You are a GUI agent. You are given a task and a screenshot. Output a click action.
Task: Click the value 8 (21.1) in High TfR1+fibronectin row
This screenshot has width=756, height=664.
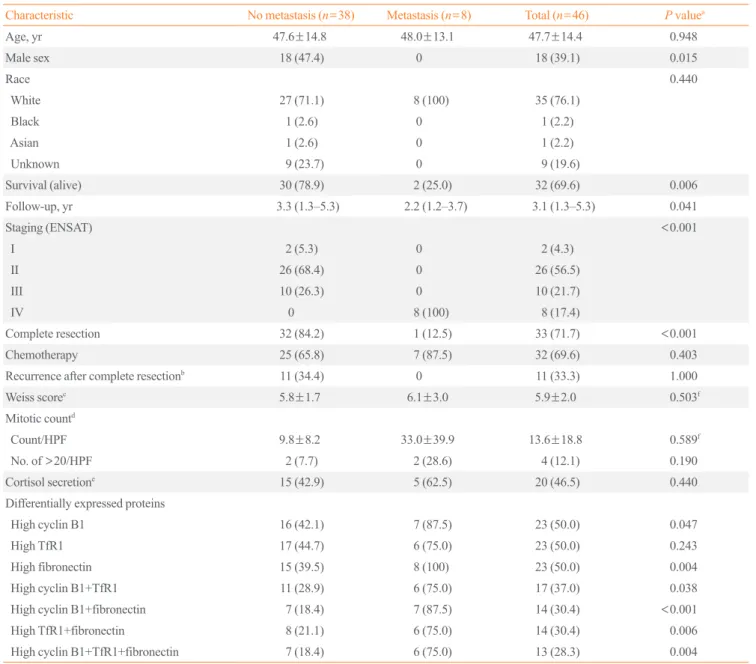tap(304, 631)
